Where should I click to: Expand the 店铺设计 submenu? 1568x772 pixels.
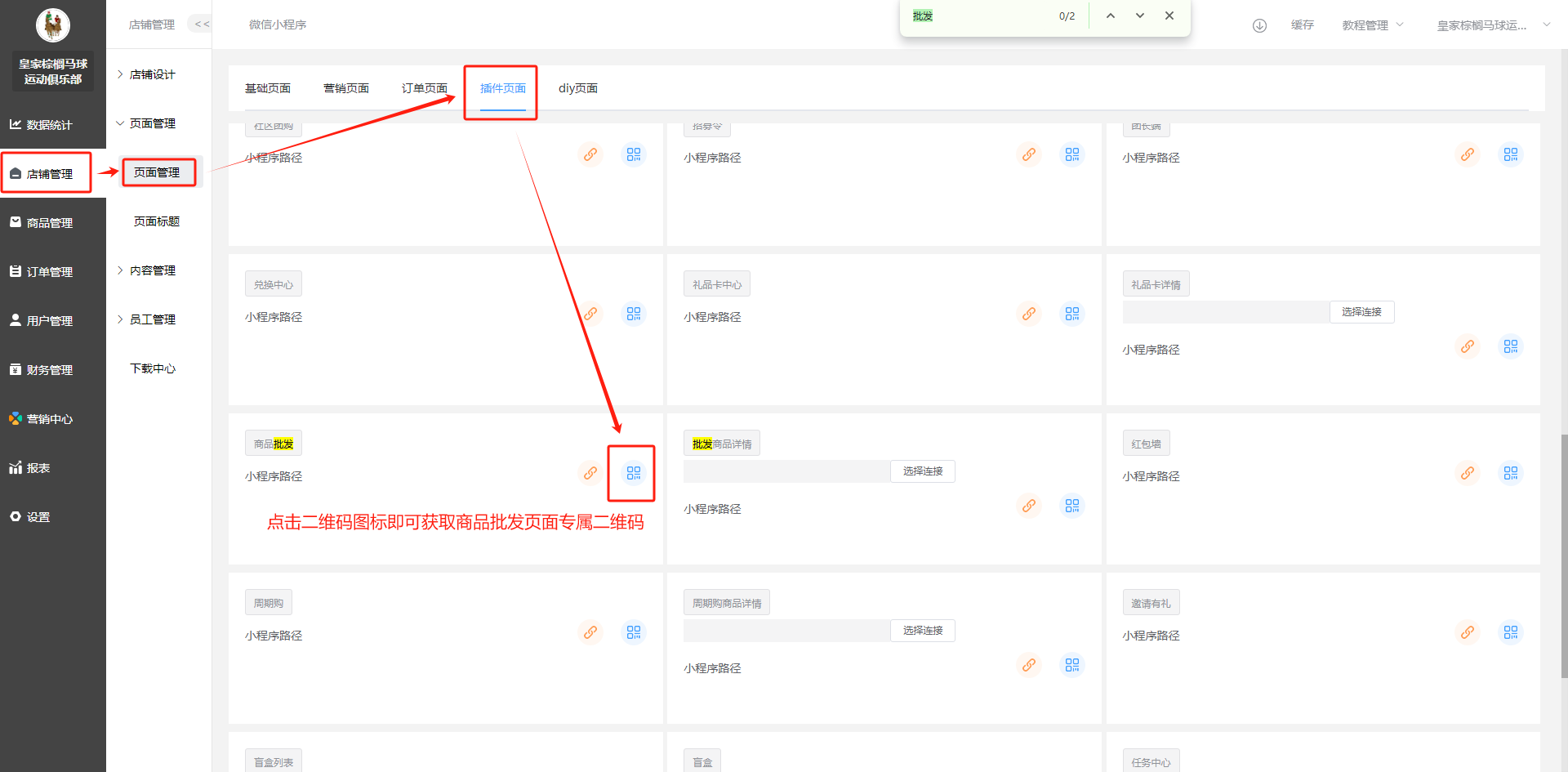153,74
